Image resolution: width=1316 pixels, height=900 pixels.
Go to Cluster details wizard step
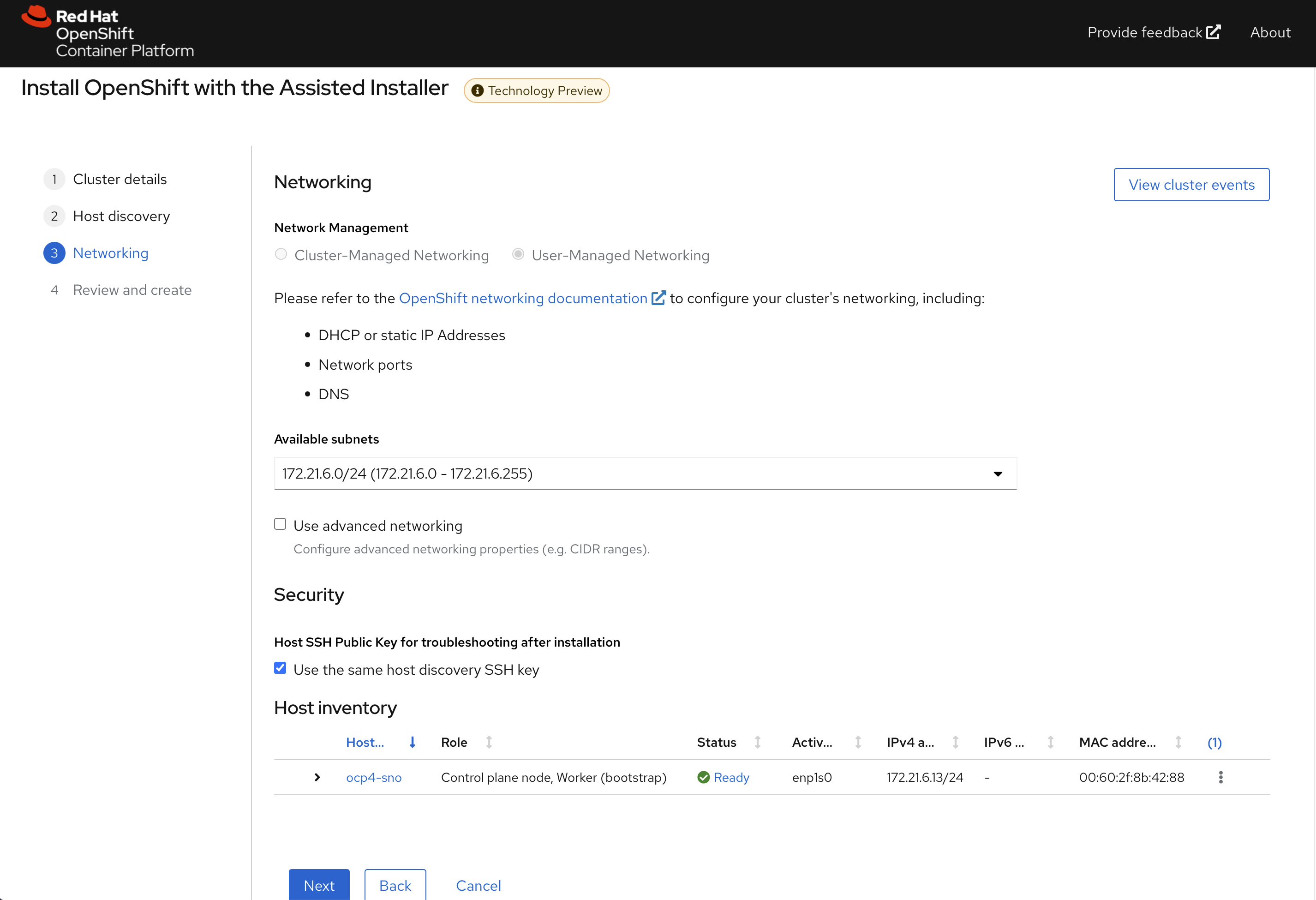[120, 180]
